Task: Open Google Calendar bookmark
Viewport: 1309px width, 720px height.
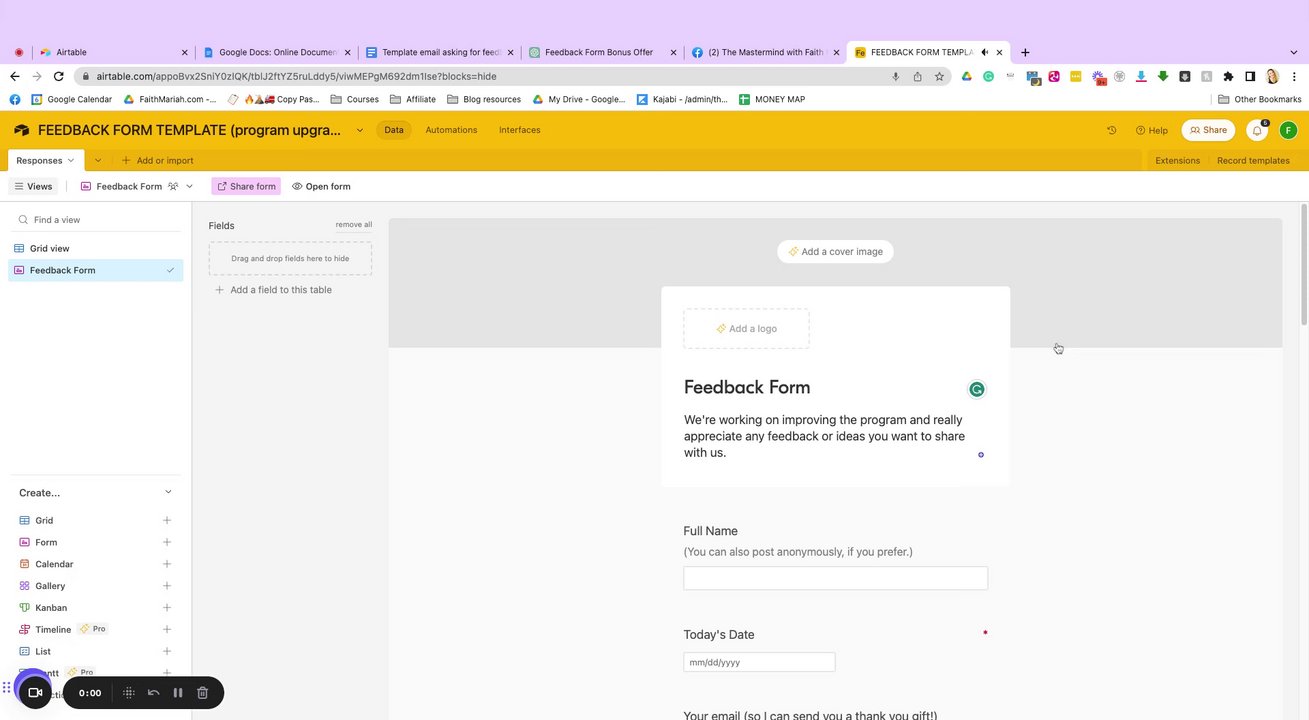Action: pyautogui.click(x=71, y=99)
